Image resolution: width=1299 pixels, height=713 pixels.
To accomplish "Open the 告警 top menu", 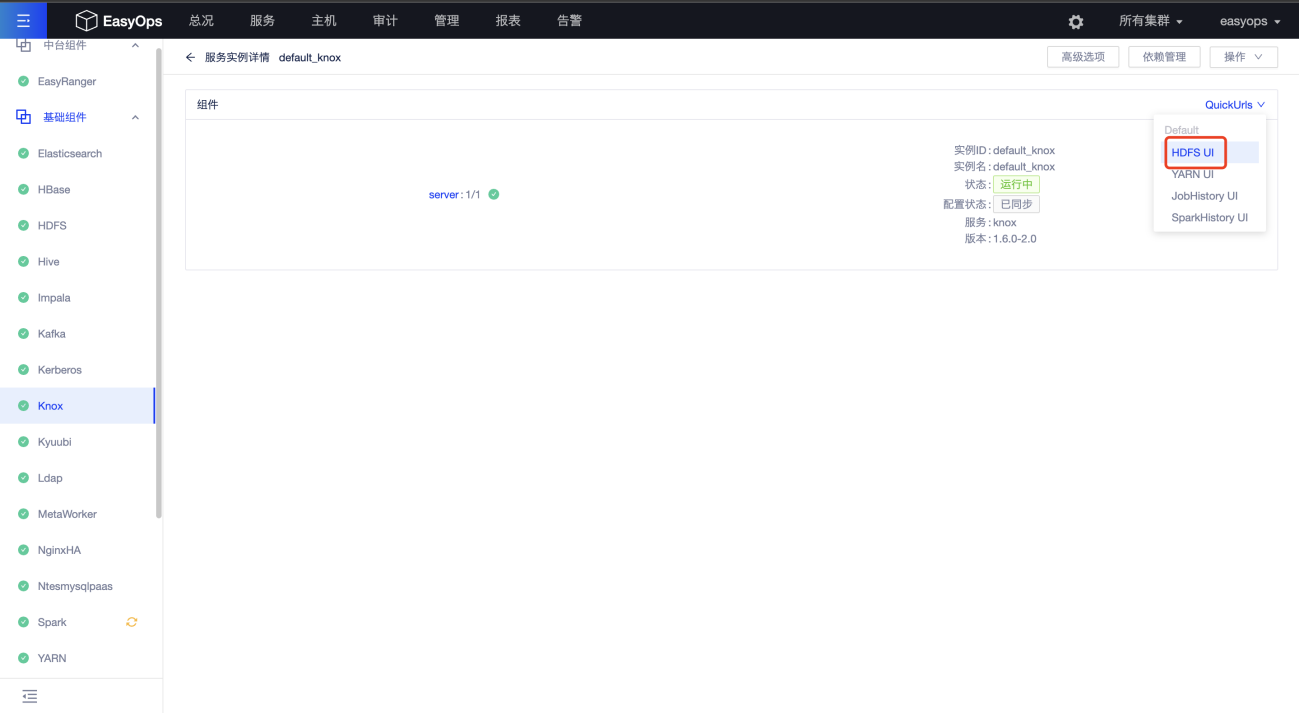I will click(x=569, y=21).
